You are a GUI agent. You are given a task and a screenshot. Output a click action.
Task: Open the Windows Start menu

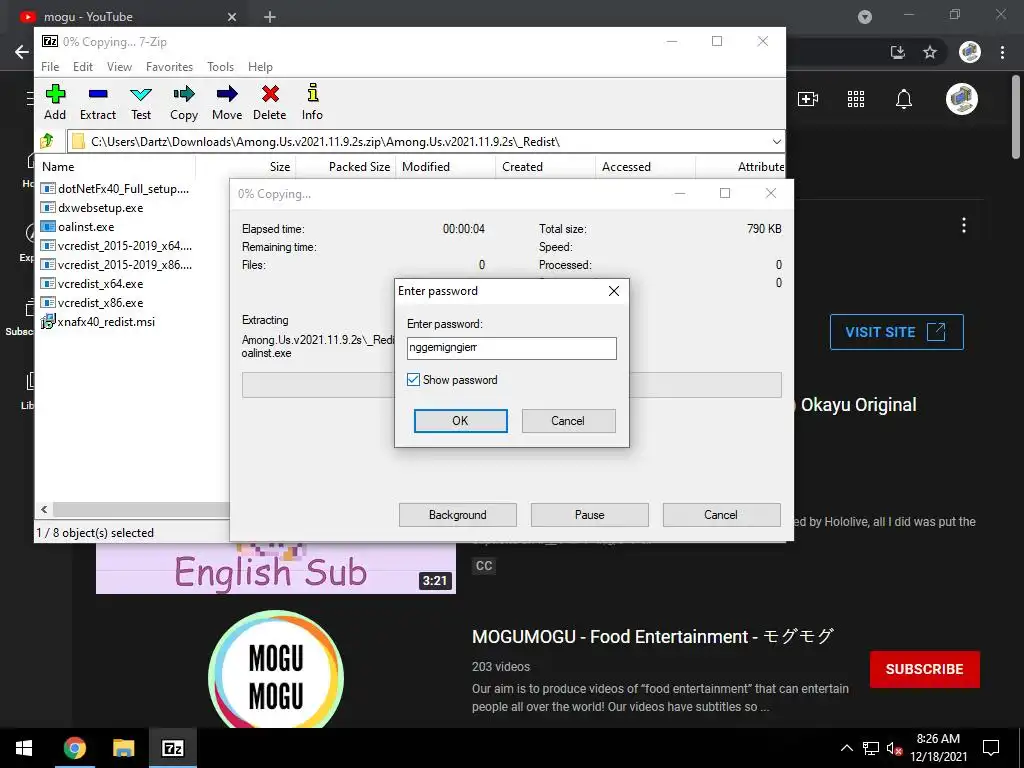24,748
